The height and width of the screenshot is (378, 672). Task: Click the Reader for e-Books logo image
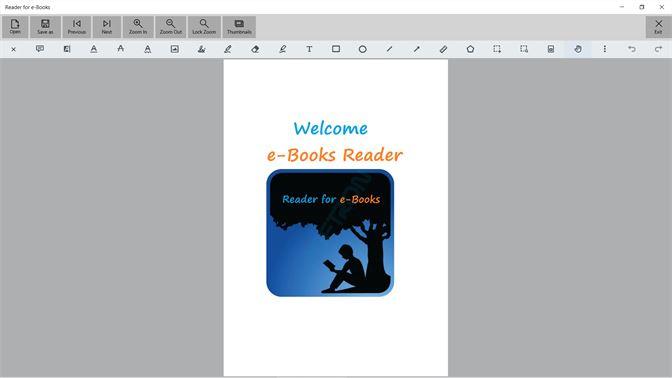330,233
